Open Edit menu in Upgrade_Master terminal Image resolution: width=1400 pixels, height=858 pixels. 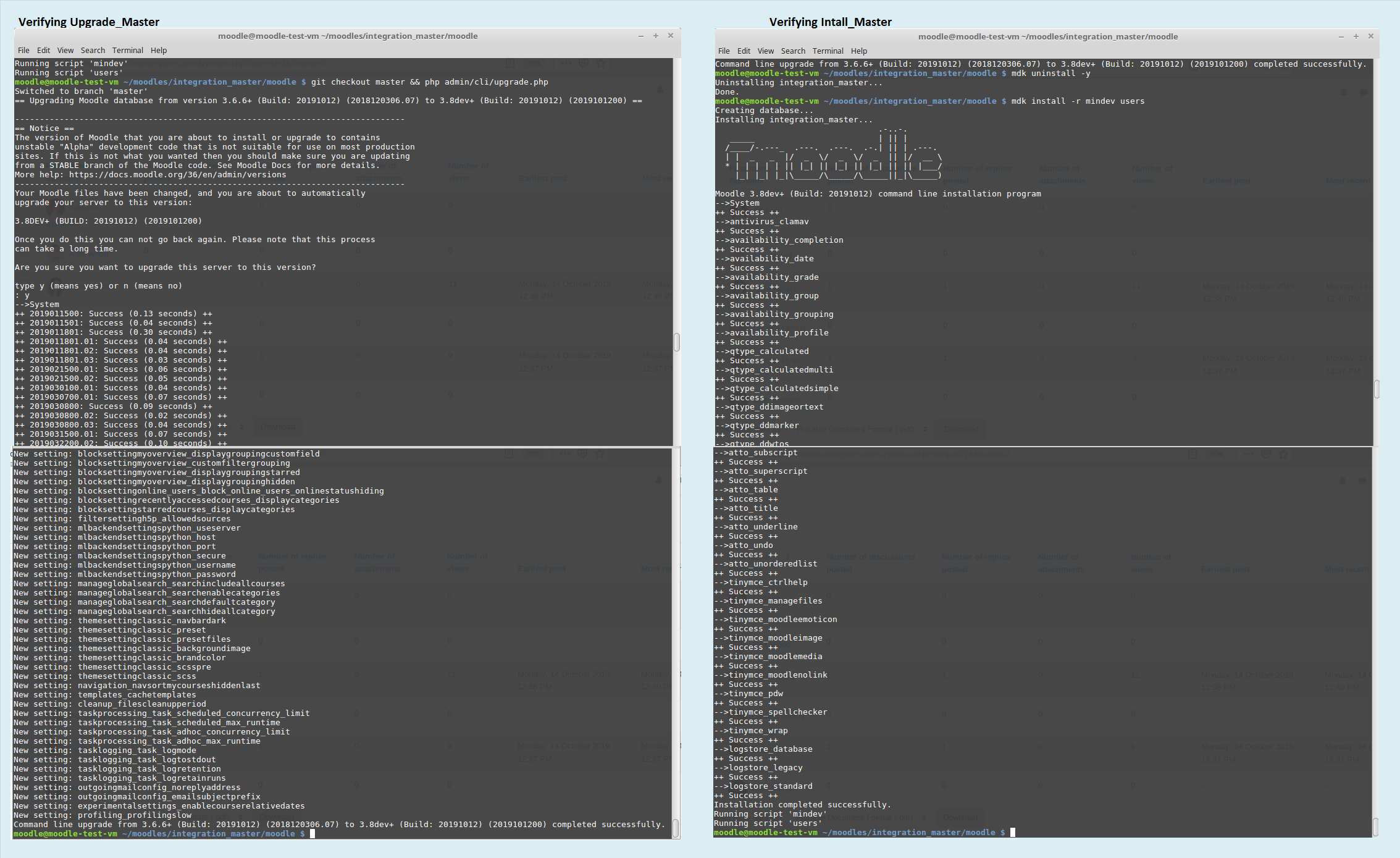tap(43, 51)
